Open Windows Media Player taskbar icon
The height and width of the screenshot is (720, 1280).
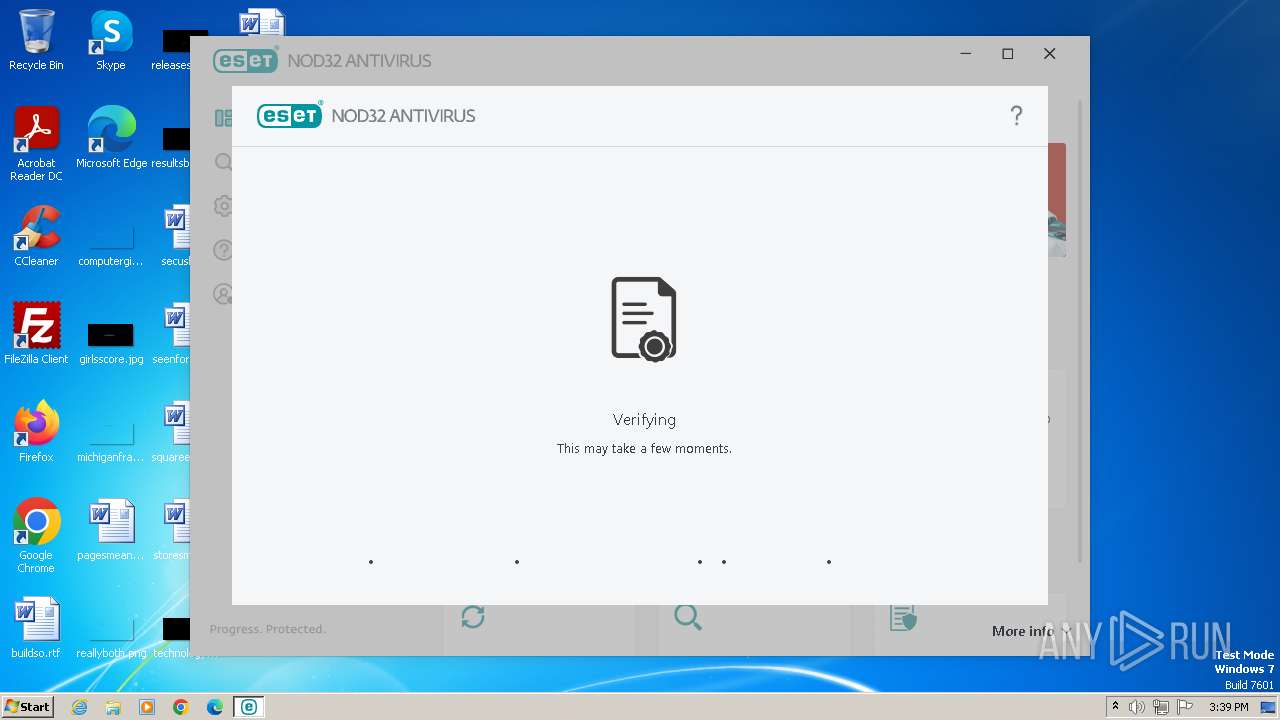[147, 707]
